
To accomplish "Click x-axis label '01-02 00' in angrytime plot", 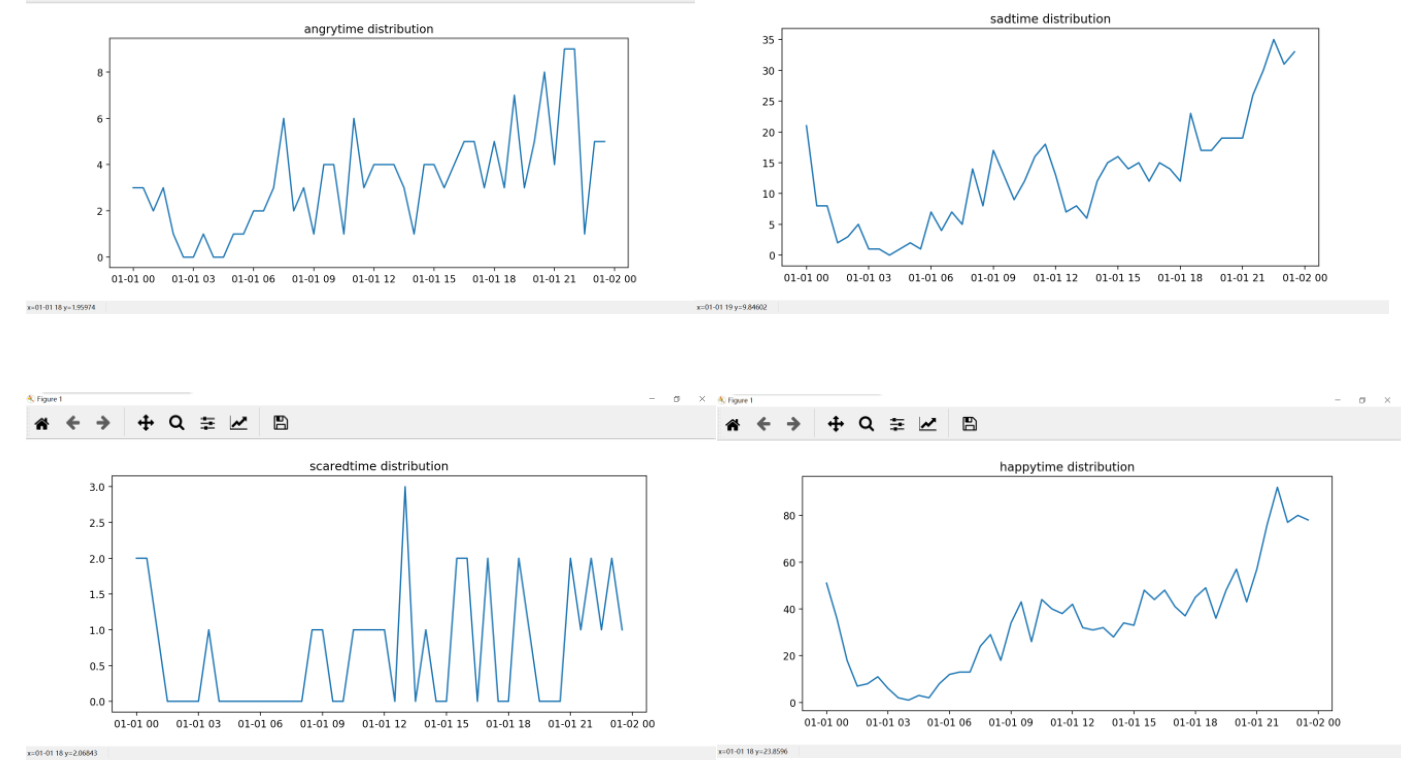I will coord(614,279).
